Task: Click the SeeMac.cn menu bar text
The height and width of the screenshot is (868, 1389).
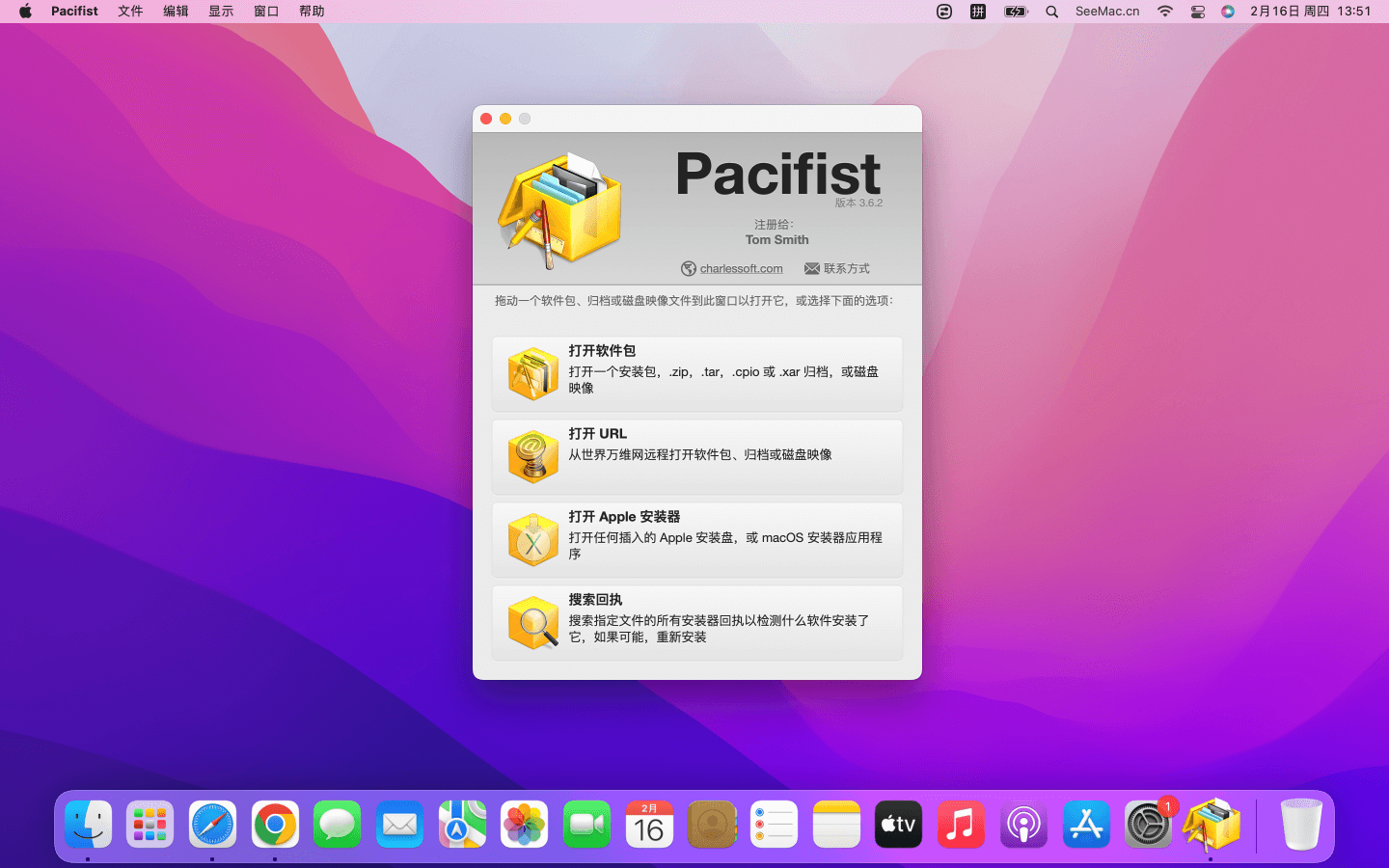Action: tap(1107, 12)
